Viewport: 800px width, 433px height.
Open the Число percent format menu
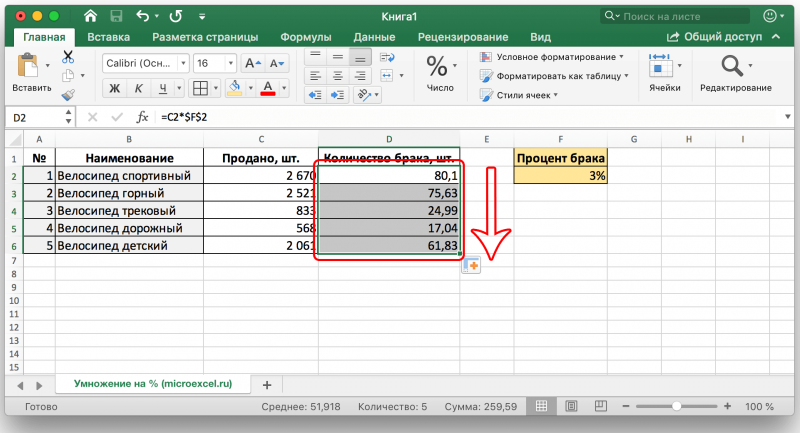[x=440, y=73]
